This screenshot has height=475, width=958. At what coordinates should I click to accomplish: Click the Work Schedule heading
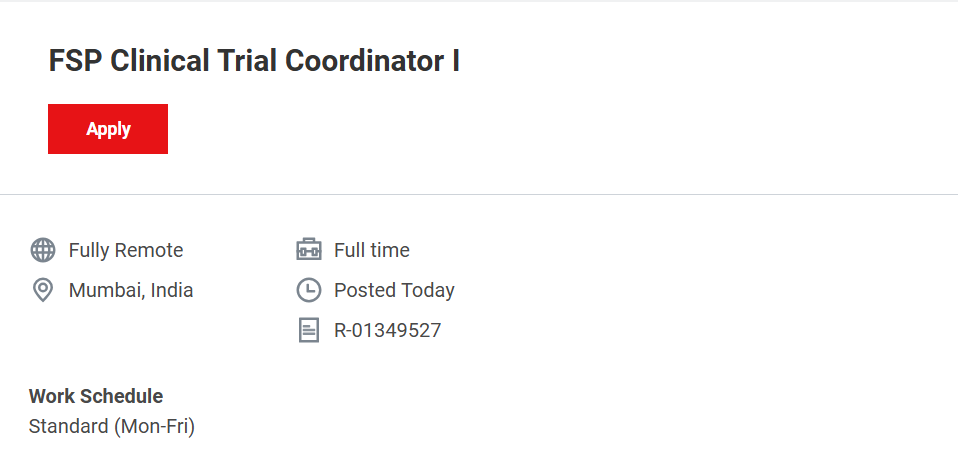point(96,396)
